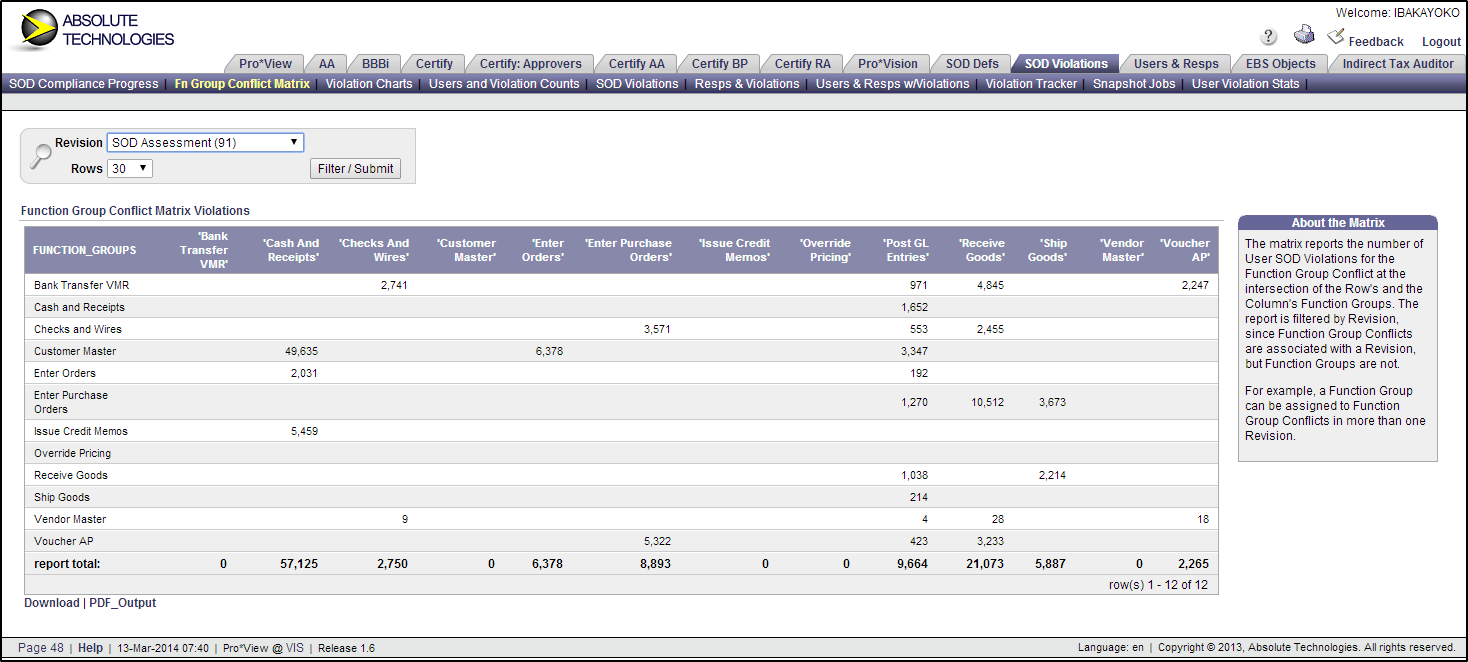Switch to the Pro*Vision tab
The height and width of the screenshot is (662, 1468).
coord(888,64)
